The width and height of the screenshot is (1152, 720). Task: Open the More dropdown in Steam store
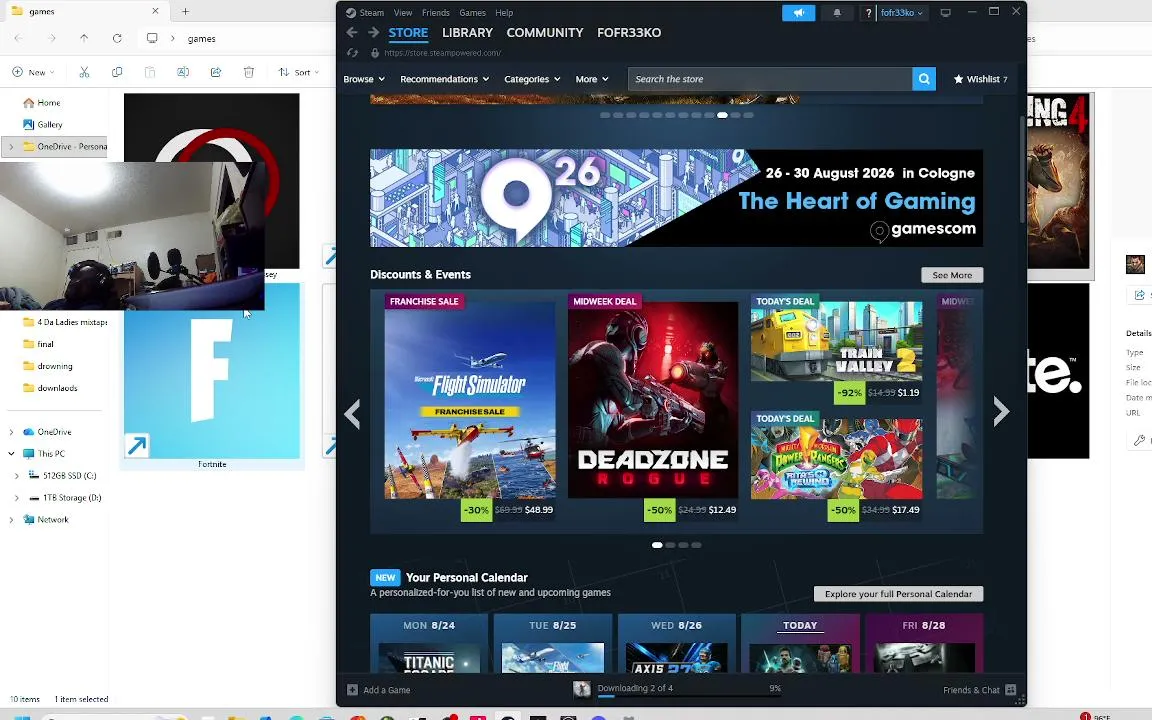(591, 79)
